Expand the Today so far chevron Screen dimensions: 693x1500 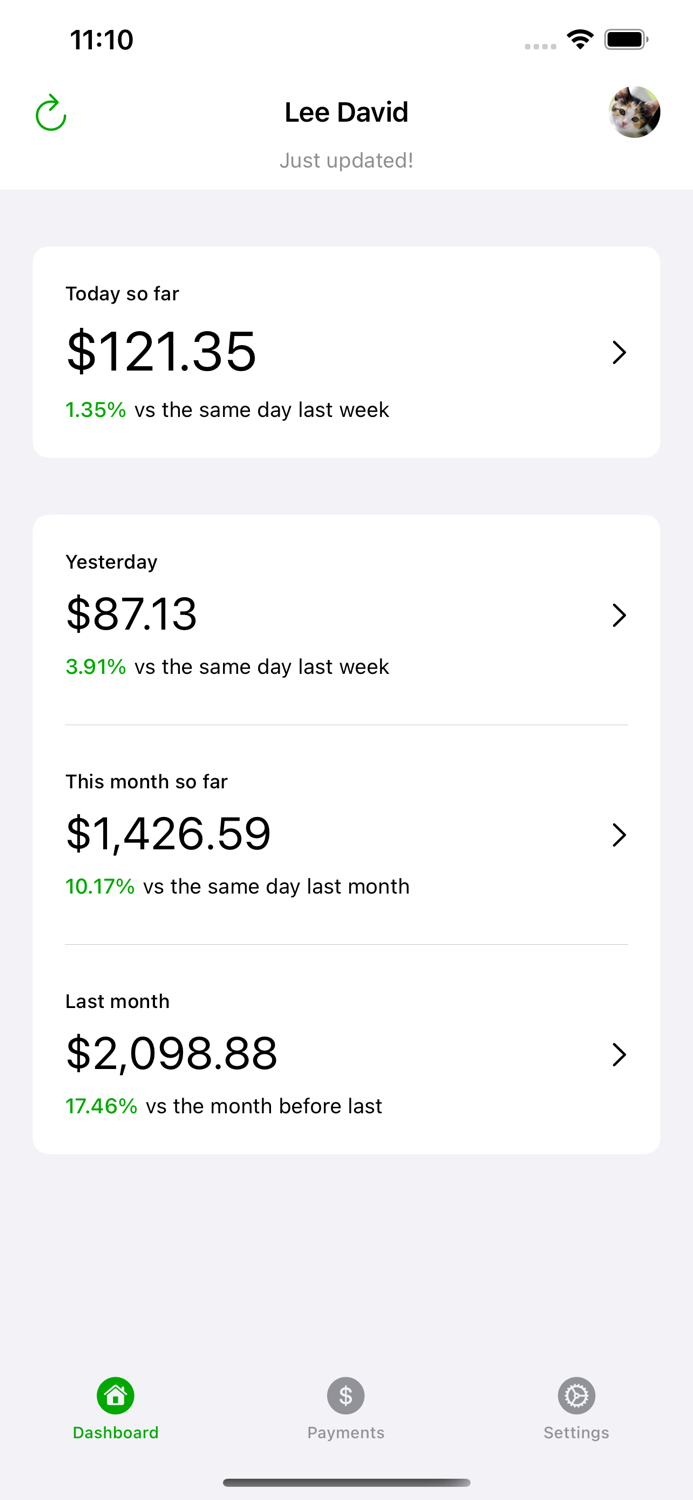pos(619,352)
